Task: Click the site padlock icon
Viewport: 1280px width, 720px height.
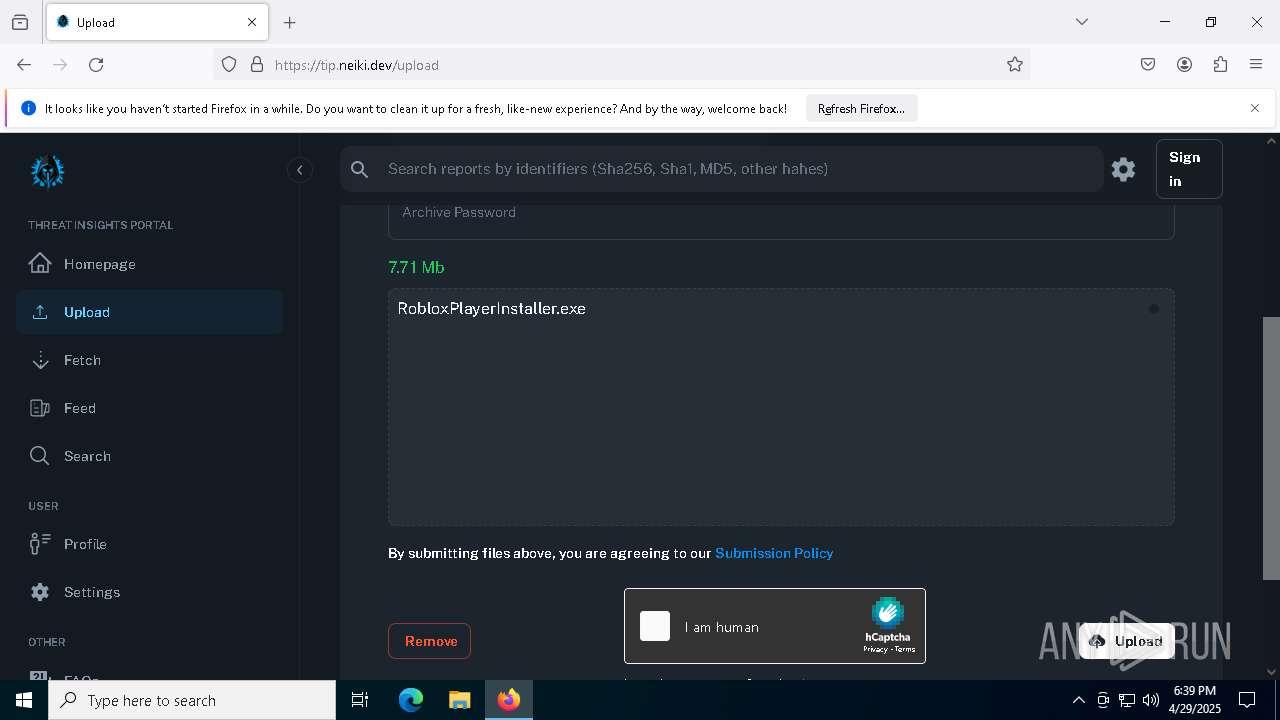Action: tap(257, 64)
